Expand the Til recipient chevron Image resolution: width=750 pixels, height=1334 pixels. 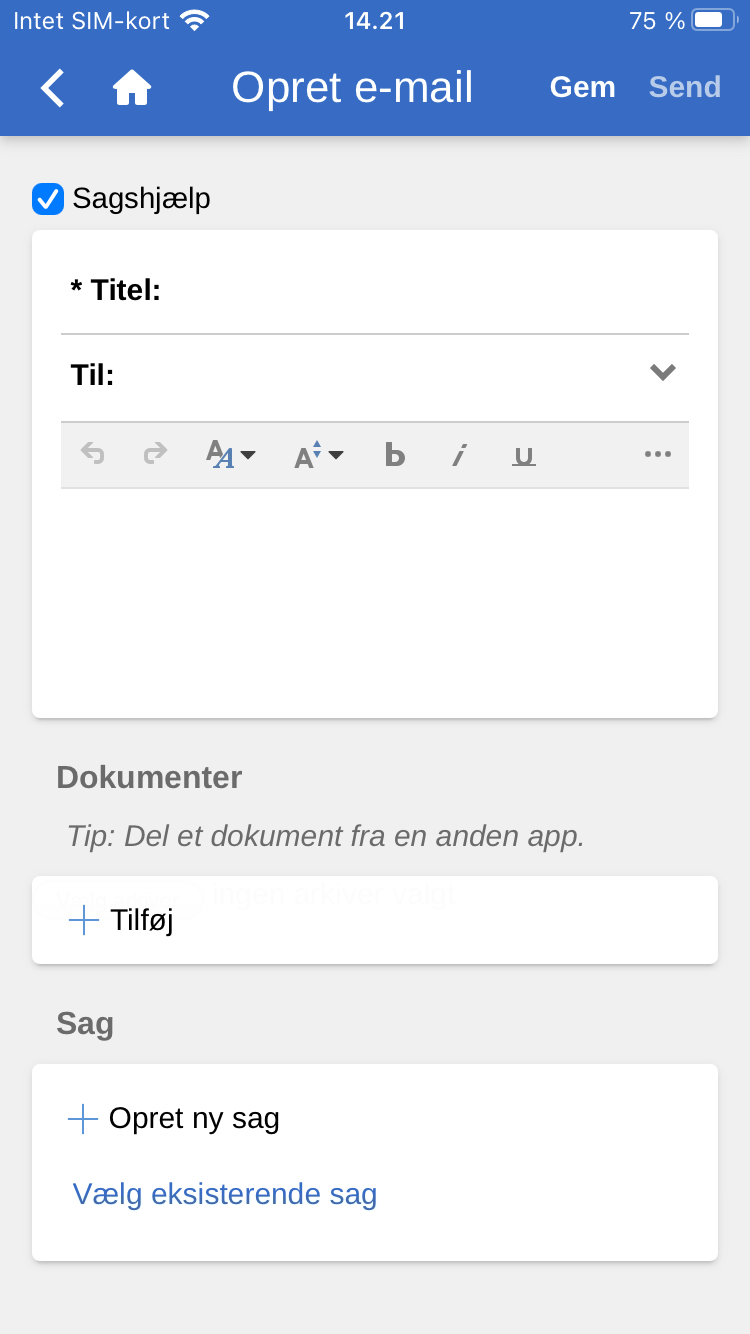(662, 373)
